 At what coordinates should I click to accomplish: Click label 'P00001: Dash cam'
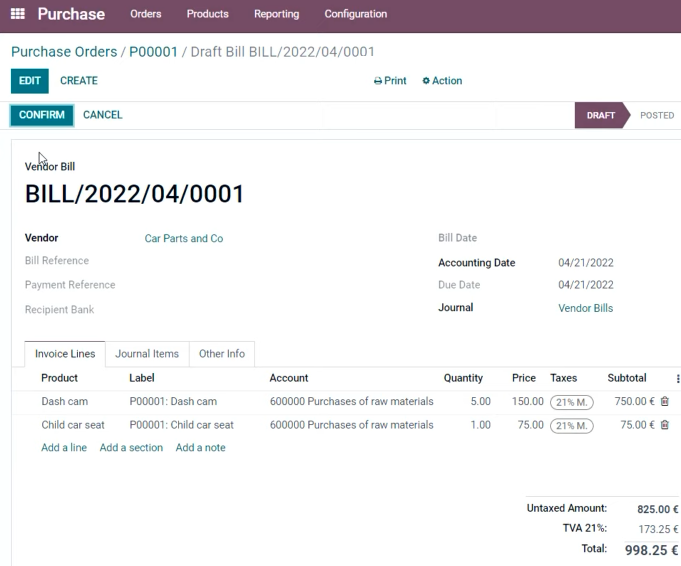173,401
